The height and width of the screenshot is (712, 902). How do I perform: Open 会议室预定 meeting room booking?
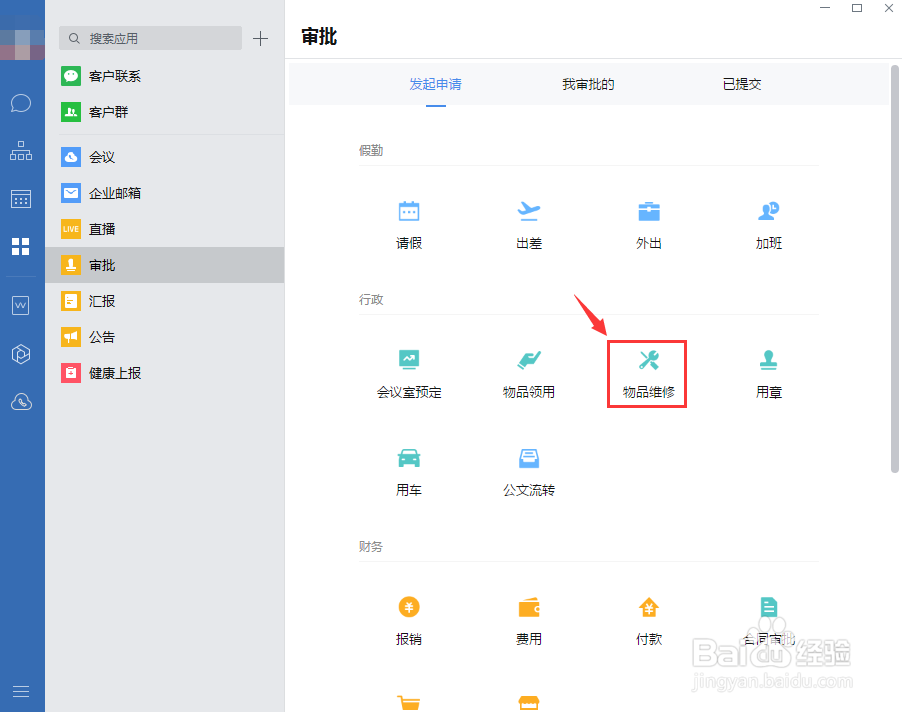pos(409,374)
